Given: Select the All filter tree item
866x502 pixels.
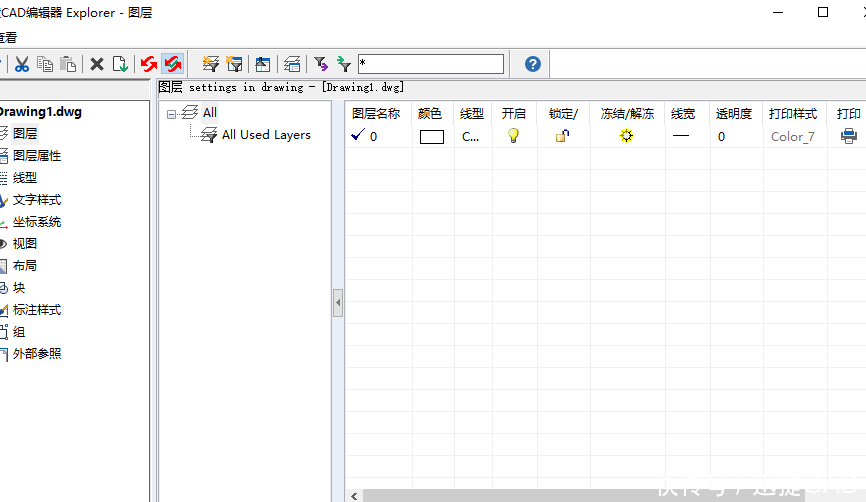Looking at the screenshot, I should 210,113.
